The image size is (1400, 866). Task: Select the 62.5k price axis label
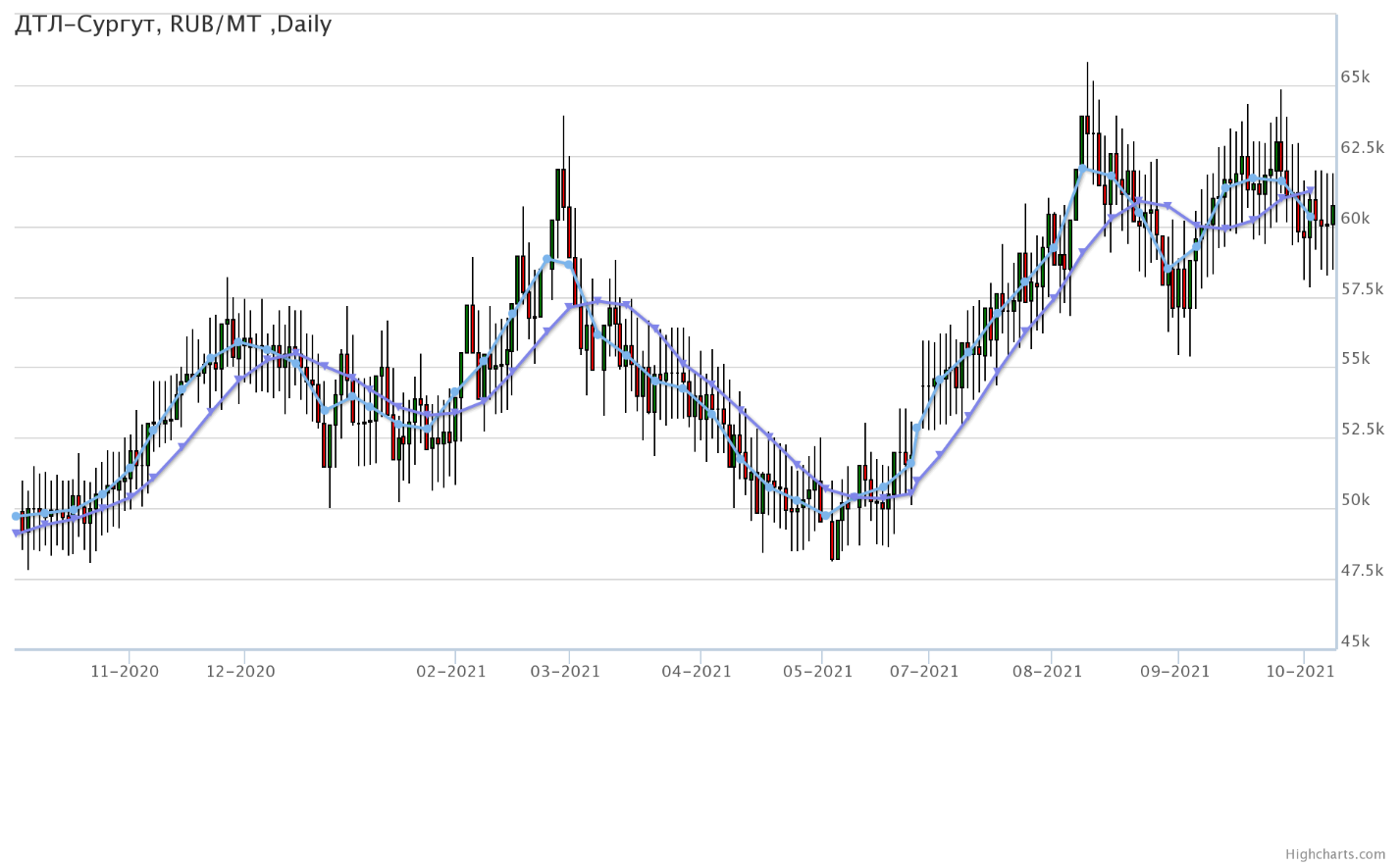pos(1362,148)
